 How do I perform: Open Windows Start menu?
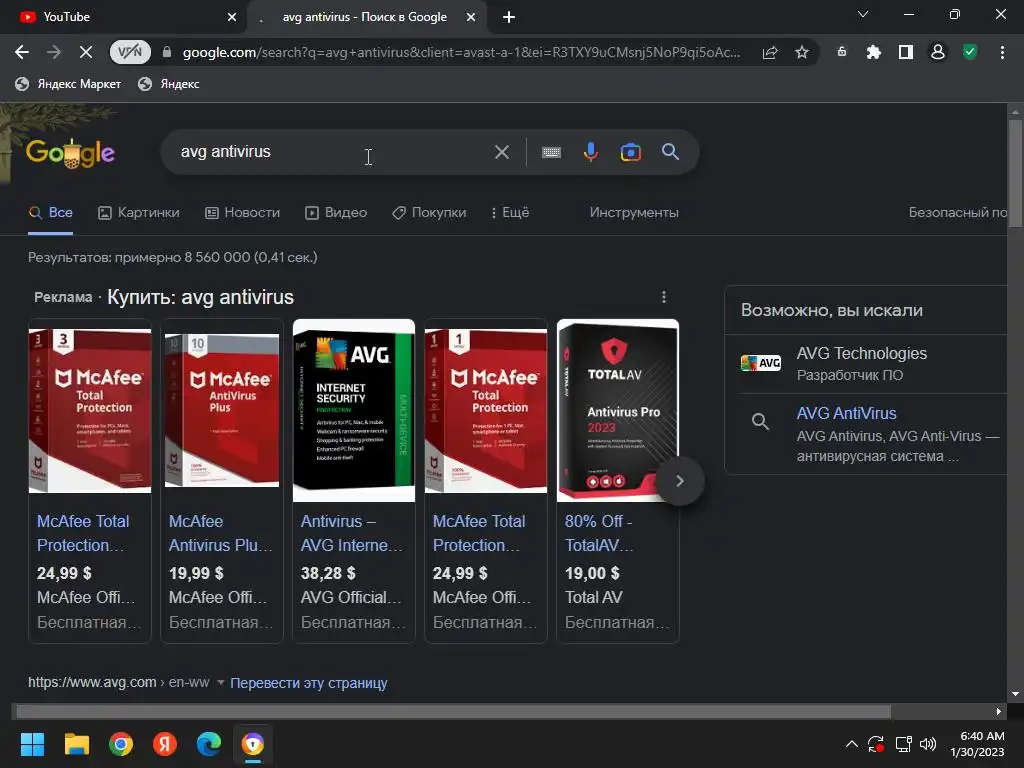32,744
